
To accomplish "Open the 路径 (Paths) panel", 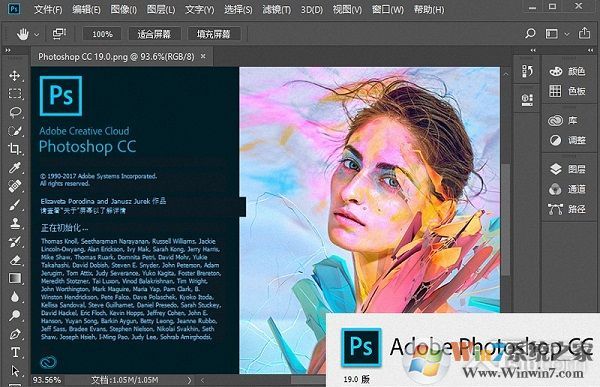I will 567,209.
